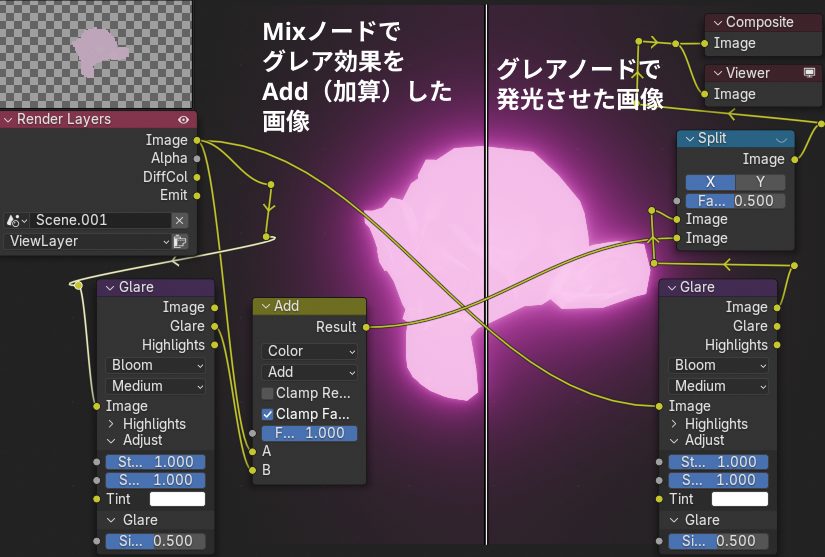
Task: Click the Add node Result output socket
Action: 366,327
